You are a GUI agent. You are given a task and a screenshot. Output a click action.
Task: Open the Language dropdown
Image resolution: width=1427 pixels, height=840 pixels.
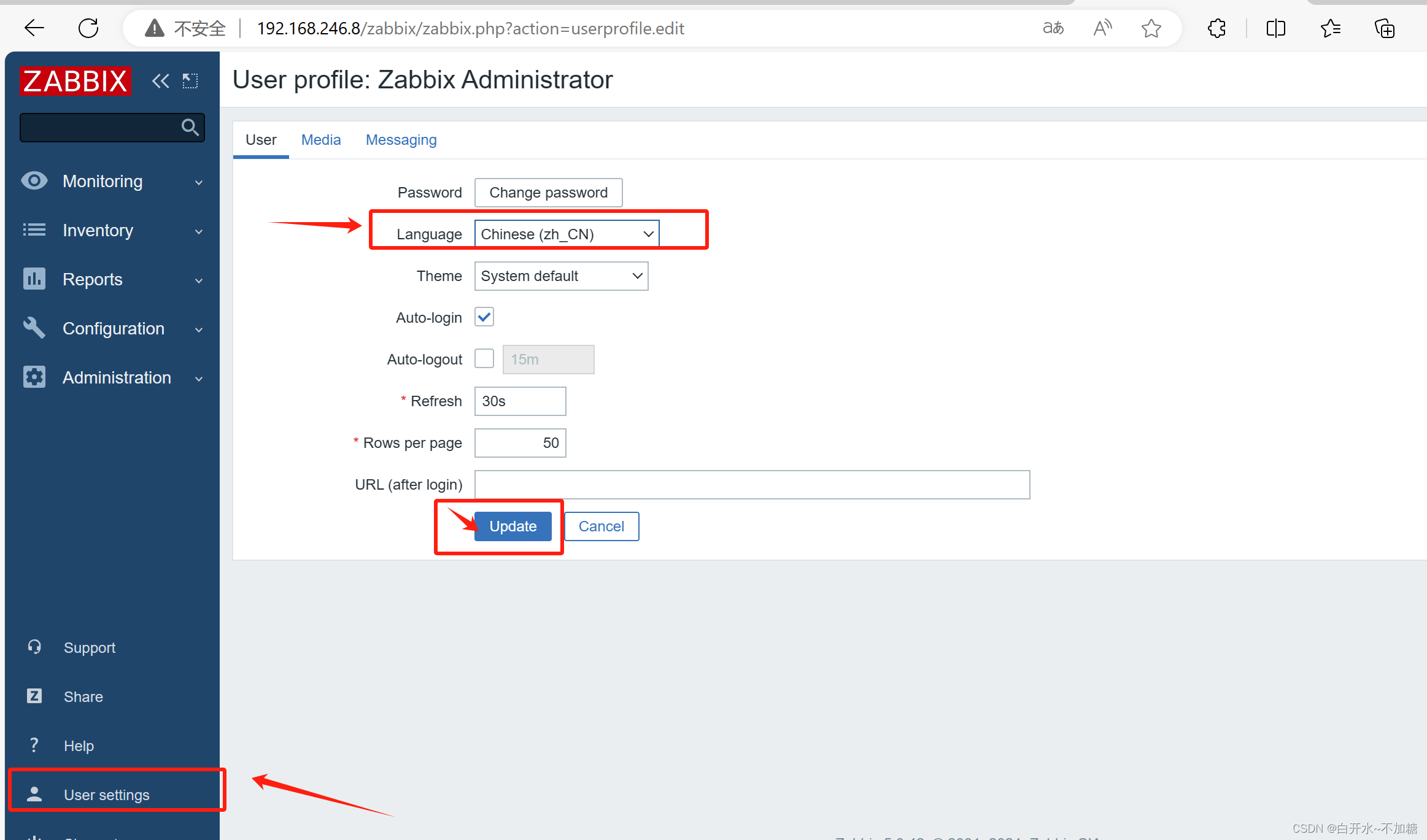pyautogui.click(x=567, y=234)
